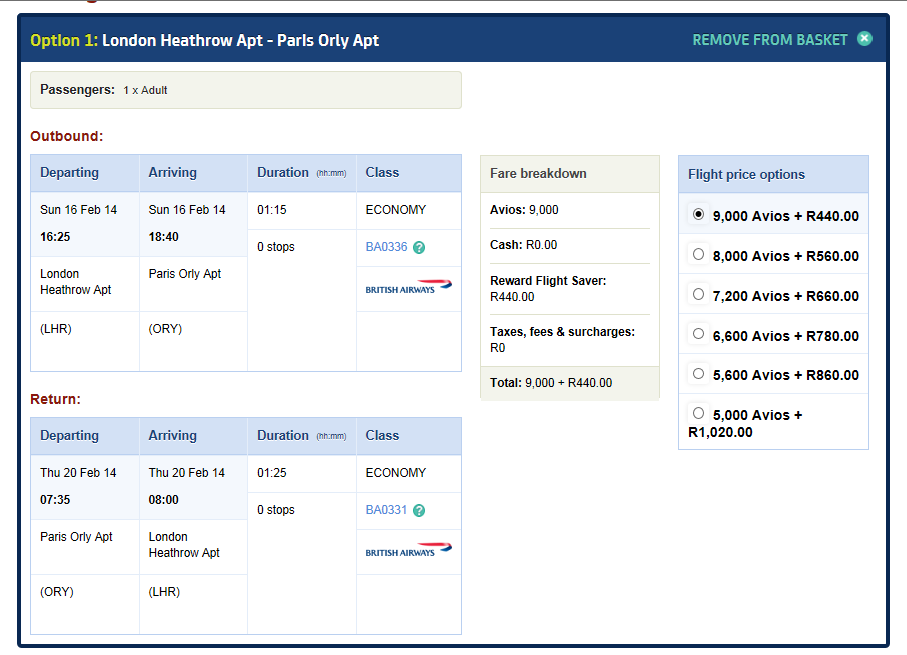The image size is (907, 655).
Task: Click the 'Outbound:' section heading
Action: [67, 136]
